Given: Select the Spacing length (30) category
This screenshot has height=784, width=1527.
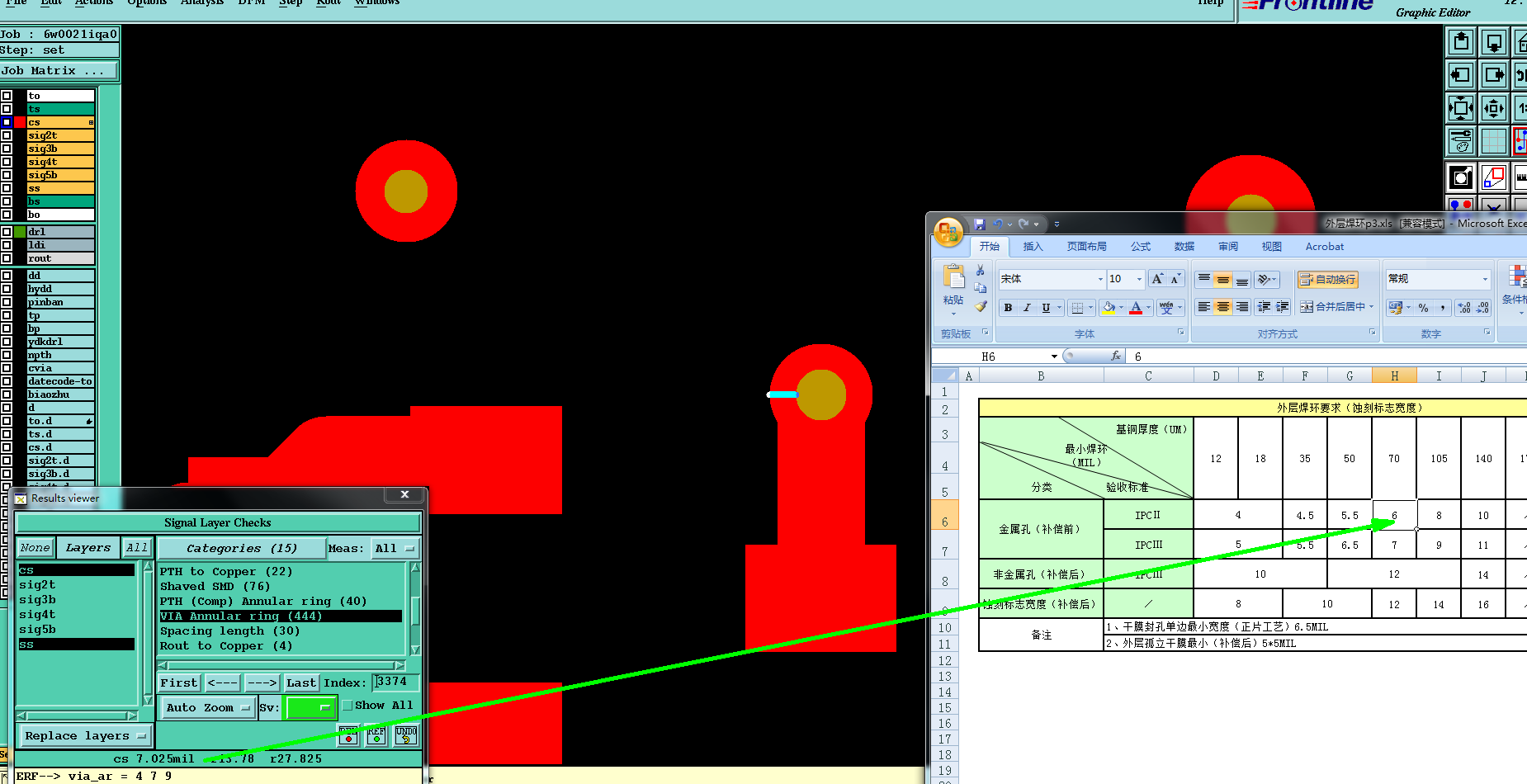Looking at the screenshot, I should (x=230, y=631).
